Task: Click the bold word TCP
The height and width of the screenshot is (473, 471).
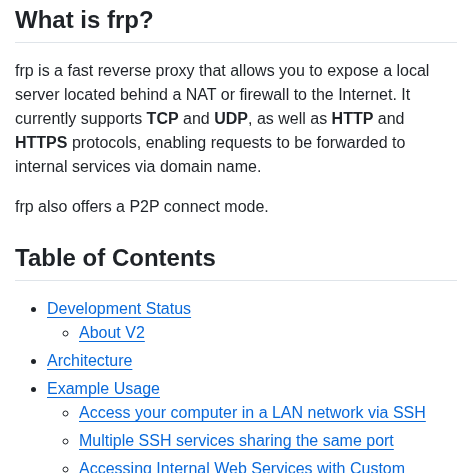Action: click(x=163, y=118)
